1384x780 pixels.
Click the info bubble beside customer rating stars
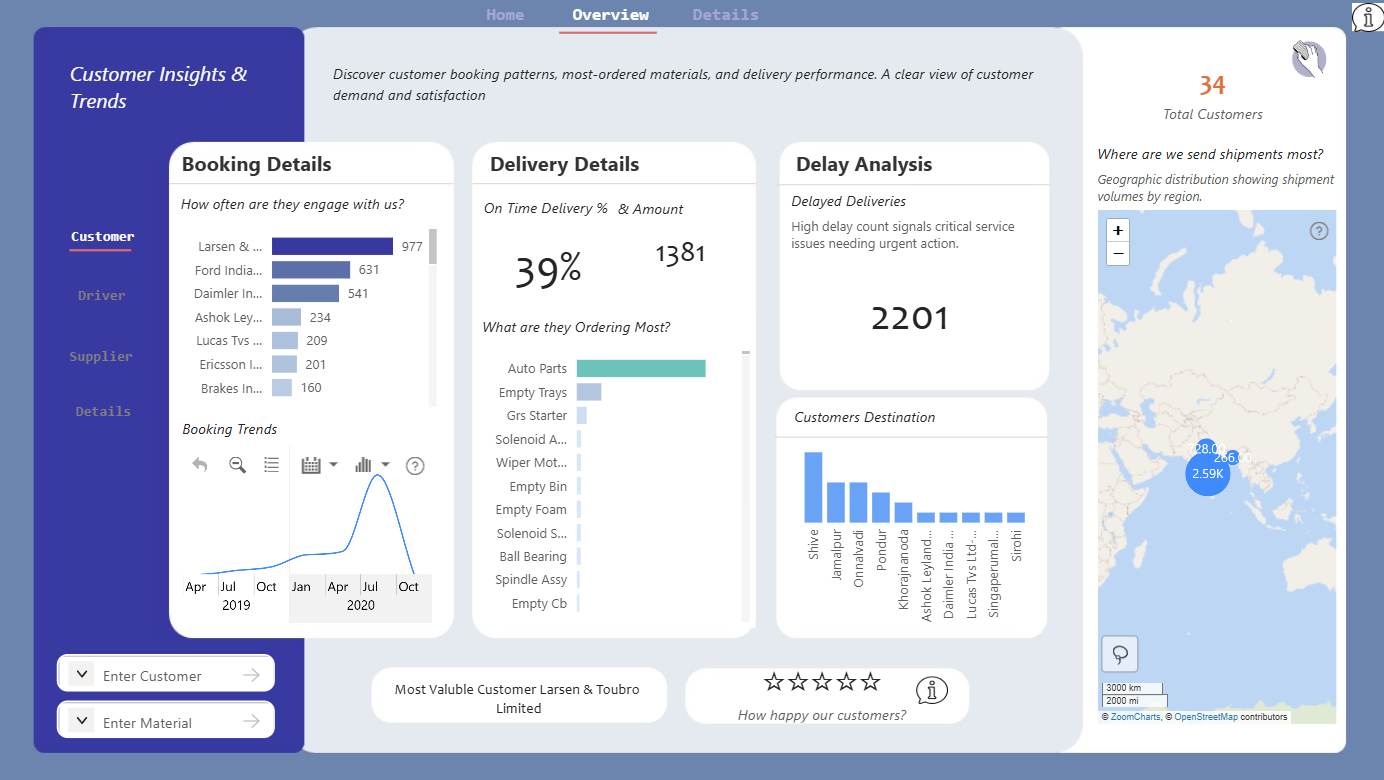931,690
